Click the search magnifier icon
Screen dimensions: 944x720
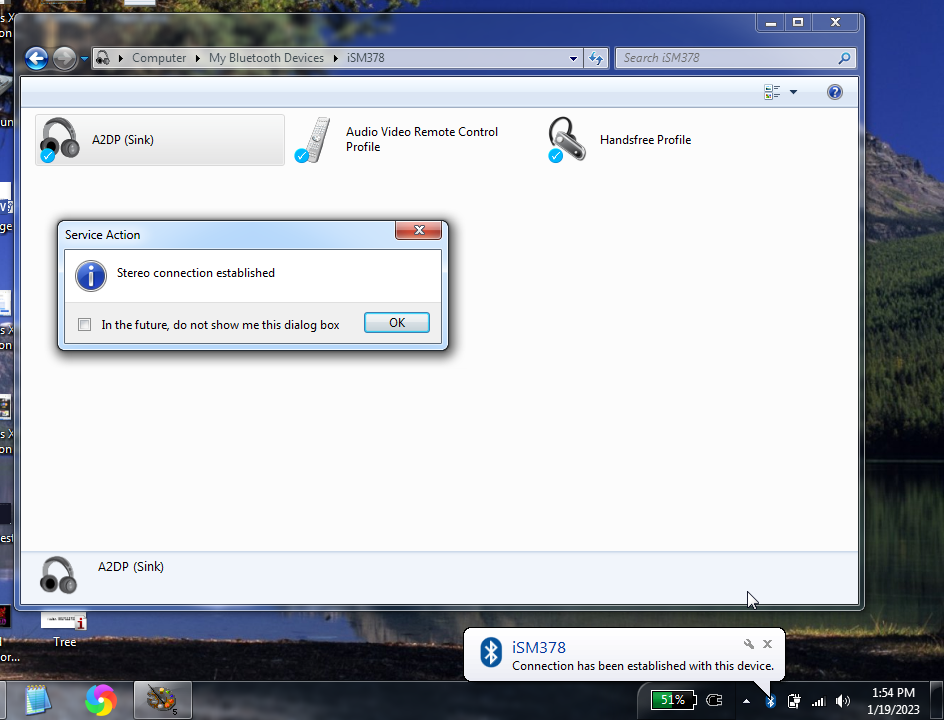844,58
